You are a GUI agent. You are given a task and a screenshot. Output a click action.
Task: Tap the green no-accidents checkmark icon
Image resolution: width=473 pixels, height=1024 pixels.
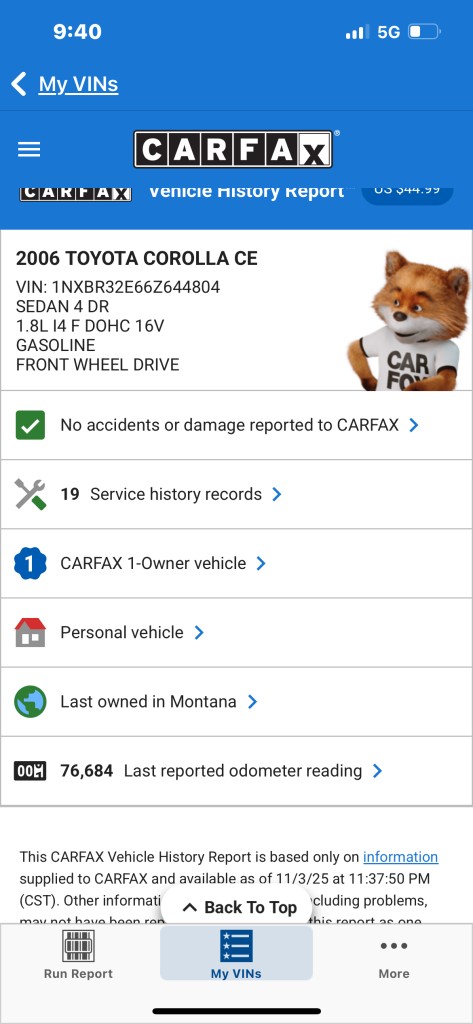(x=30, y=425)
